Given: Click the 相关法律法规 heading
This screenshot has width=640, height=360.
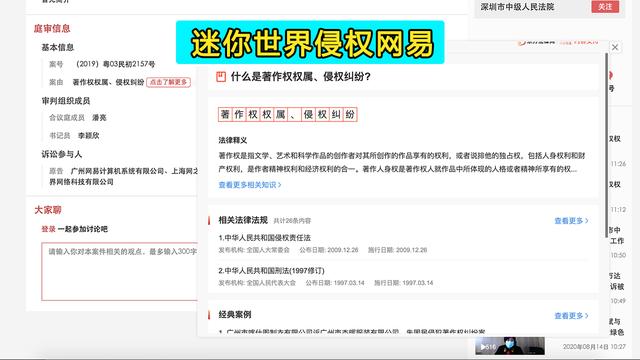Looking at the screenshot, I should tap(243, 220).
